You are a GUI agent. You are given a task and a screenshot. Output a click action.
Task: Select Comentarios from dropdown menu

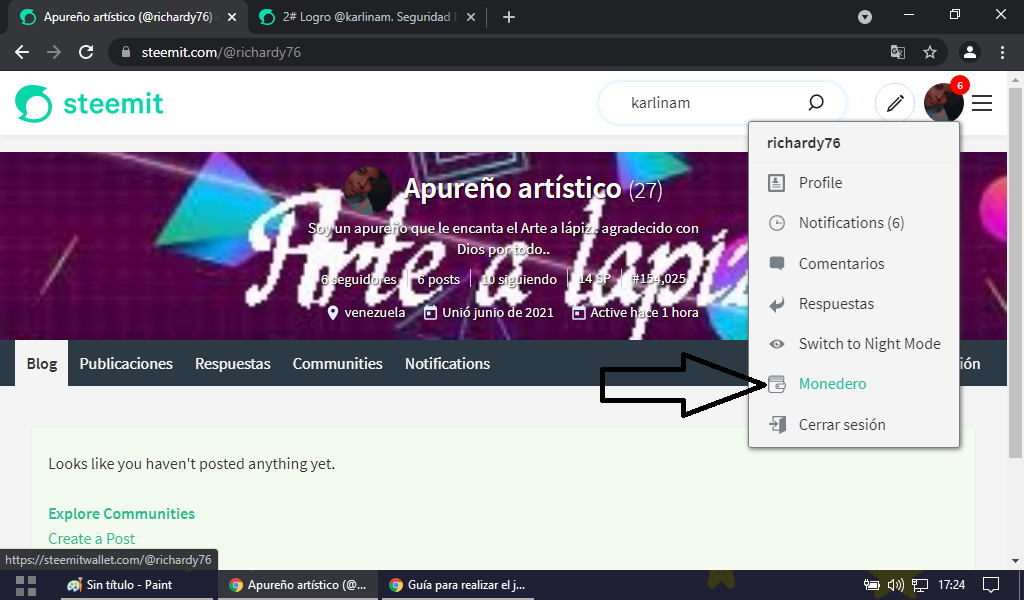pos(854,264)
